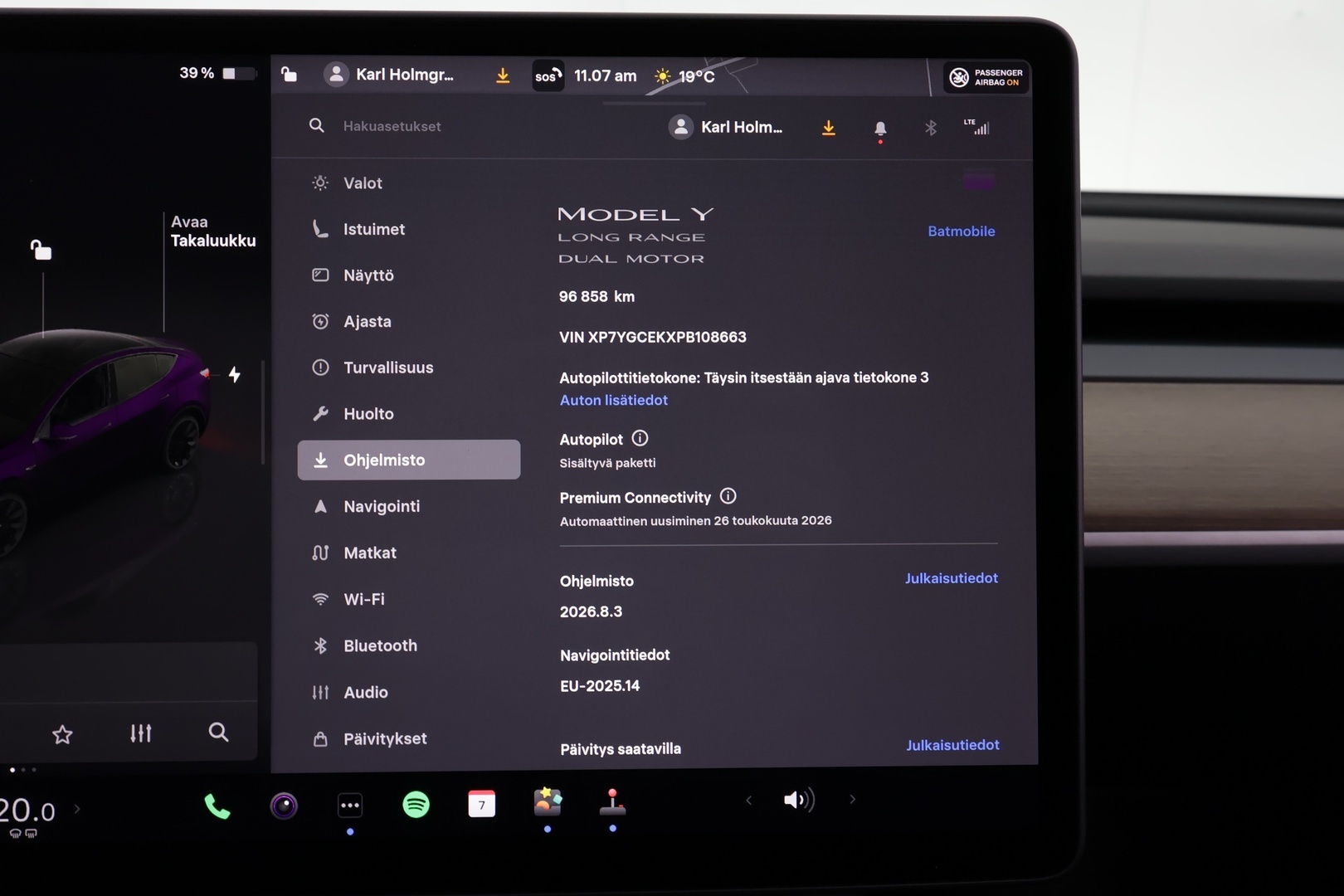The width and height of the screenshot is (1344, 896).
Task: Tap the 11.07 am clock
Action: click(606, 75)
